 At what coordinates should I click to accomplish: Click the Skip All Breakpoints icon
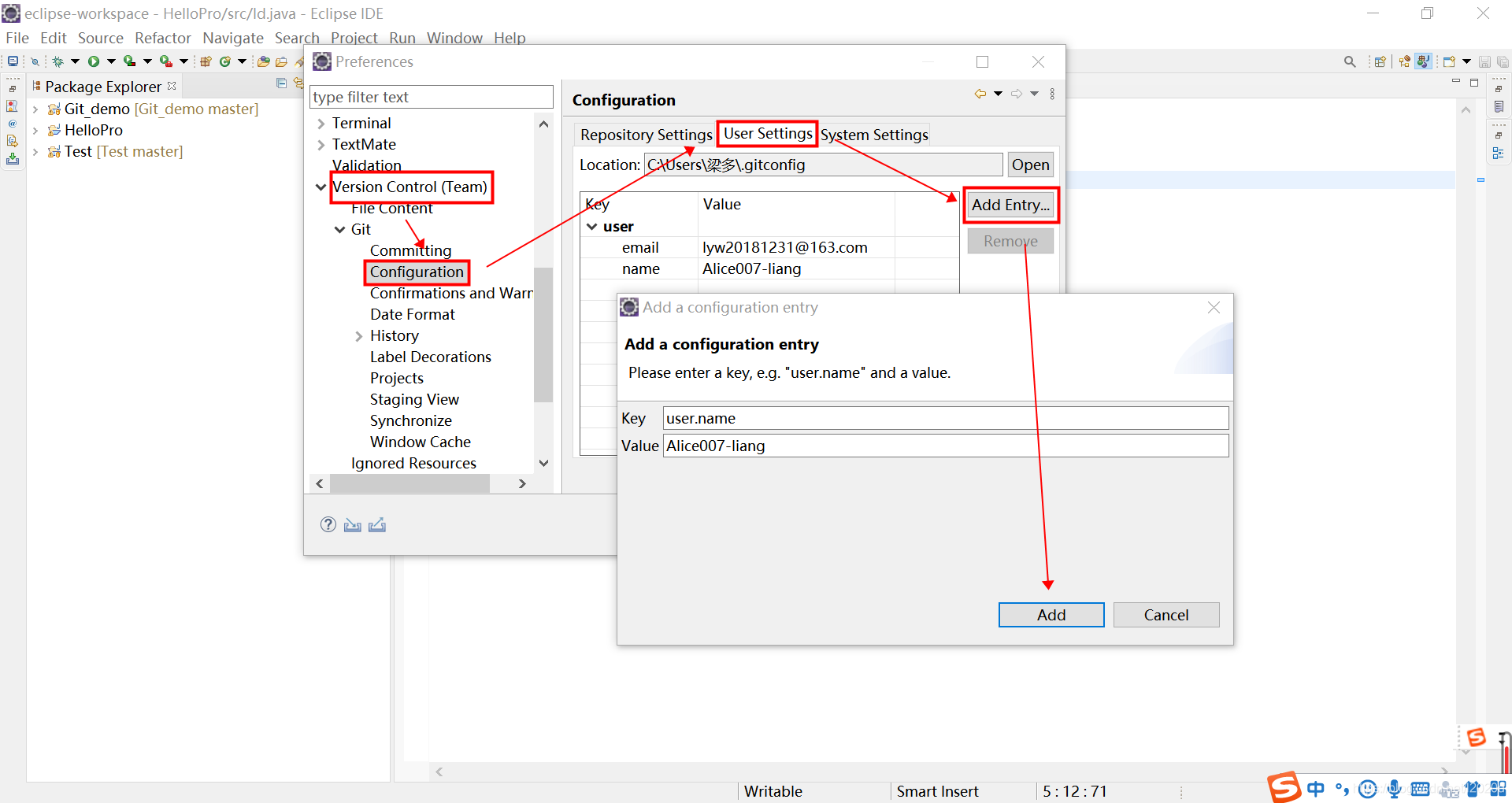(x=35, y=61)
